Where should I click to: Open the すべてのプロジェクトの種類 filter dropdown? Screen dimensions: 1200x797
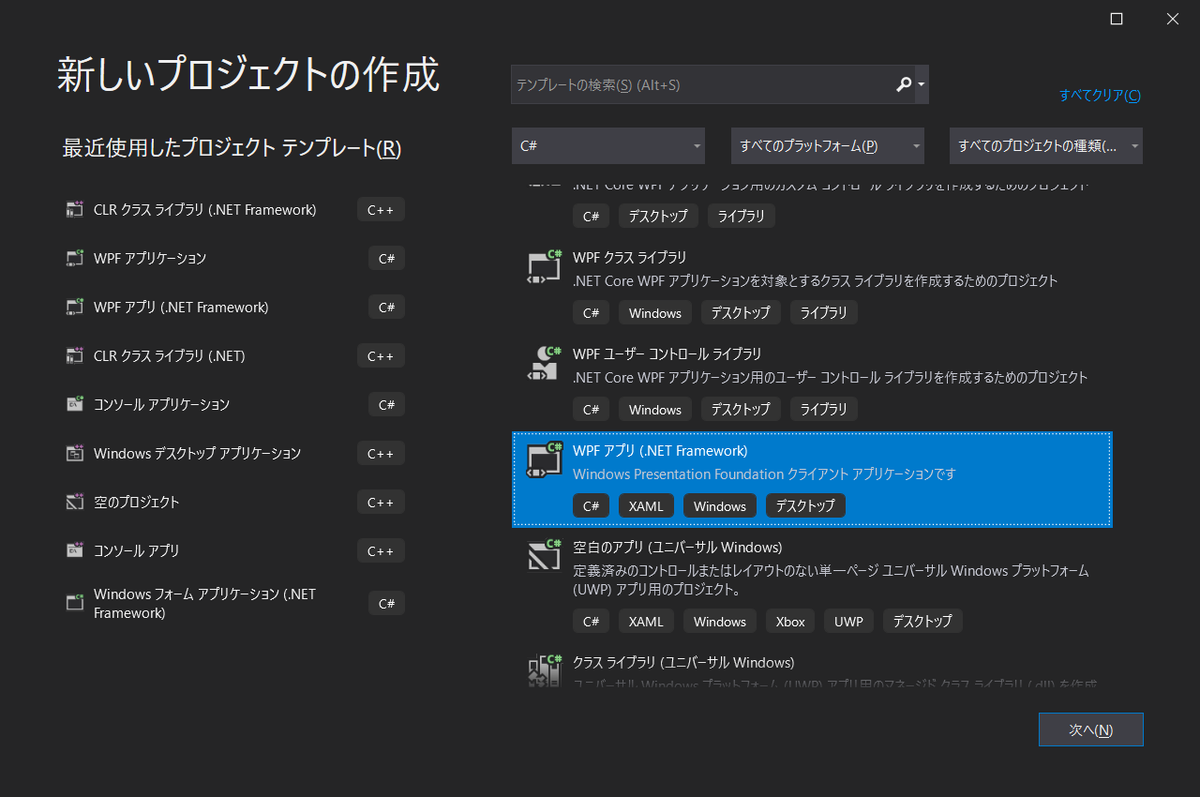click(1046, 146)
